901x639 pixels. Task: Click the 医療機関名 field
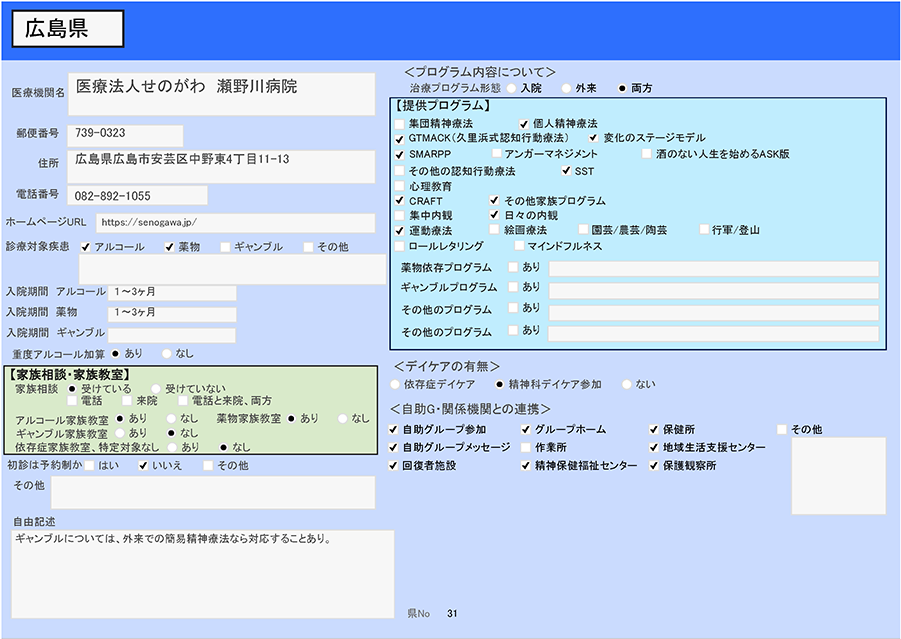coord(227,91)
